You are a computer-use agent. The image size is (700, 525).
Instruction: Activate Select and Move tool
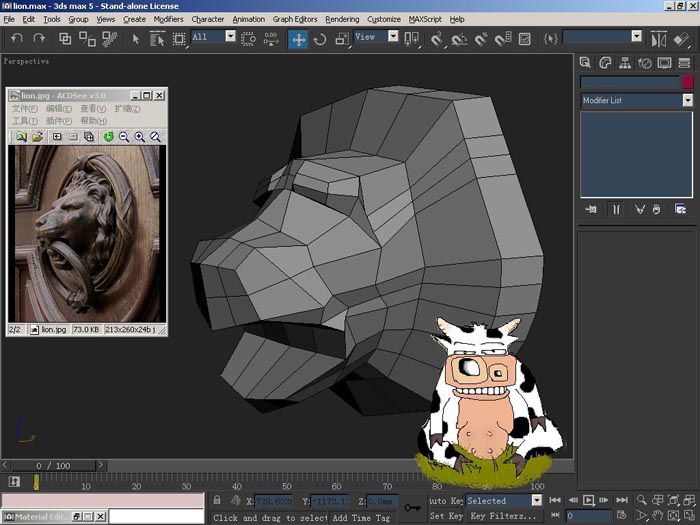[x=298, y=39]
